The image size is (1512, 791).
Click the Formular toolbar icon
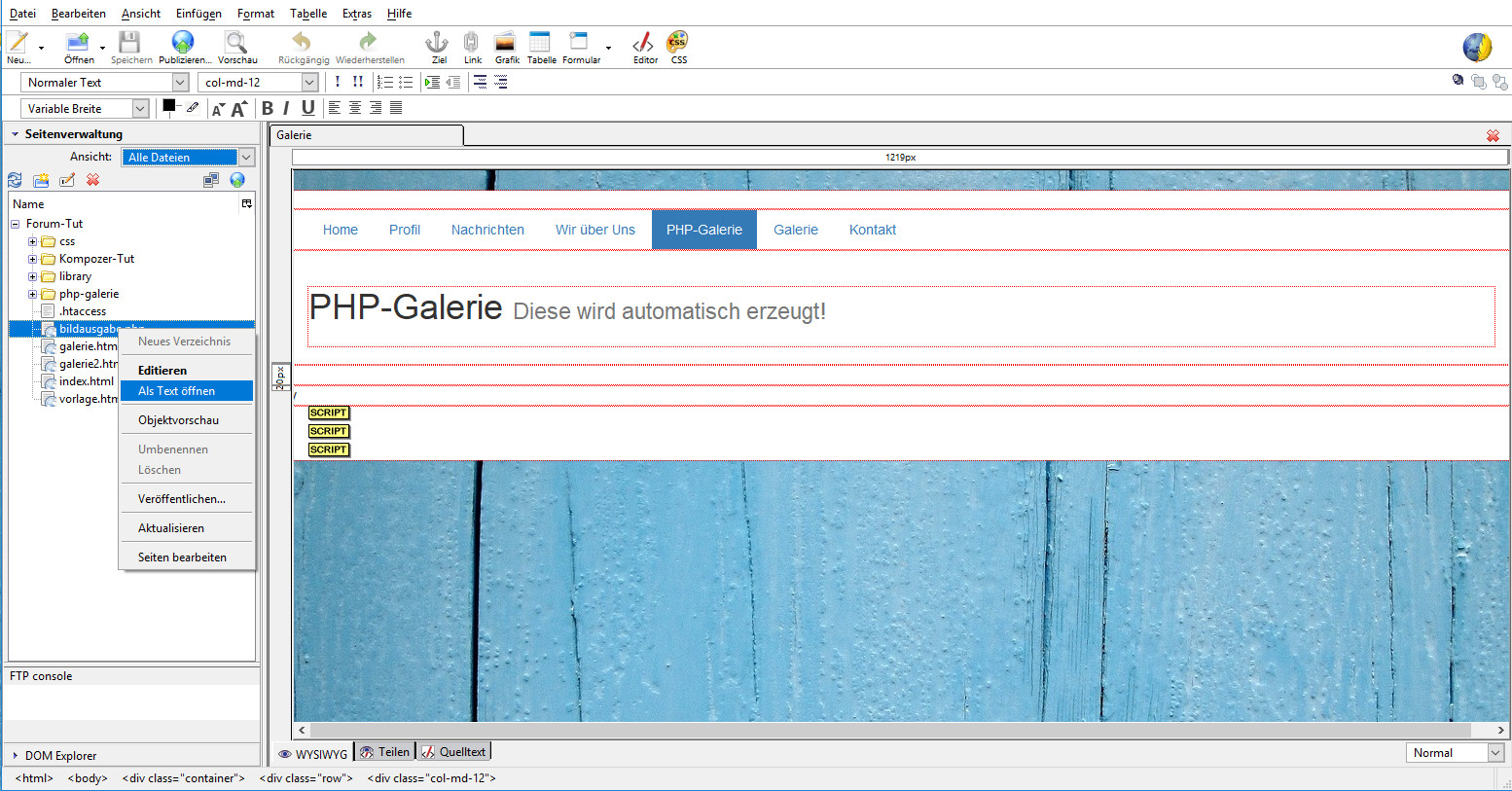tap(579, 42)
